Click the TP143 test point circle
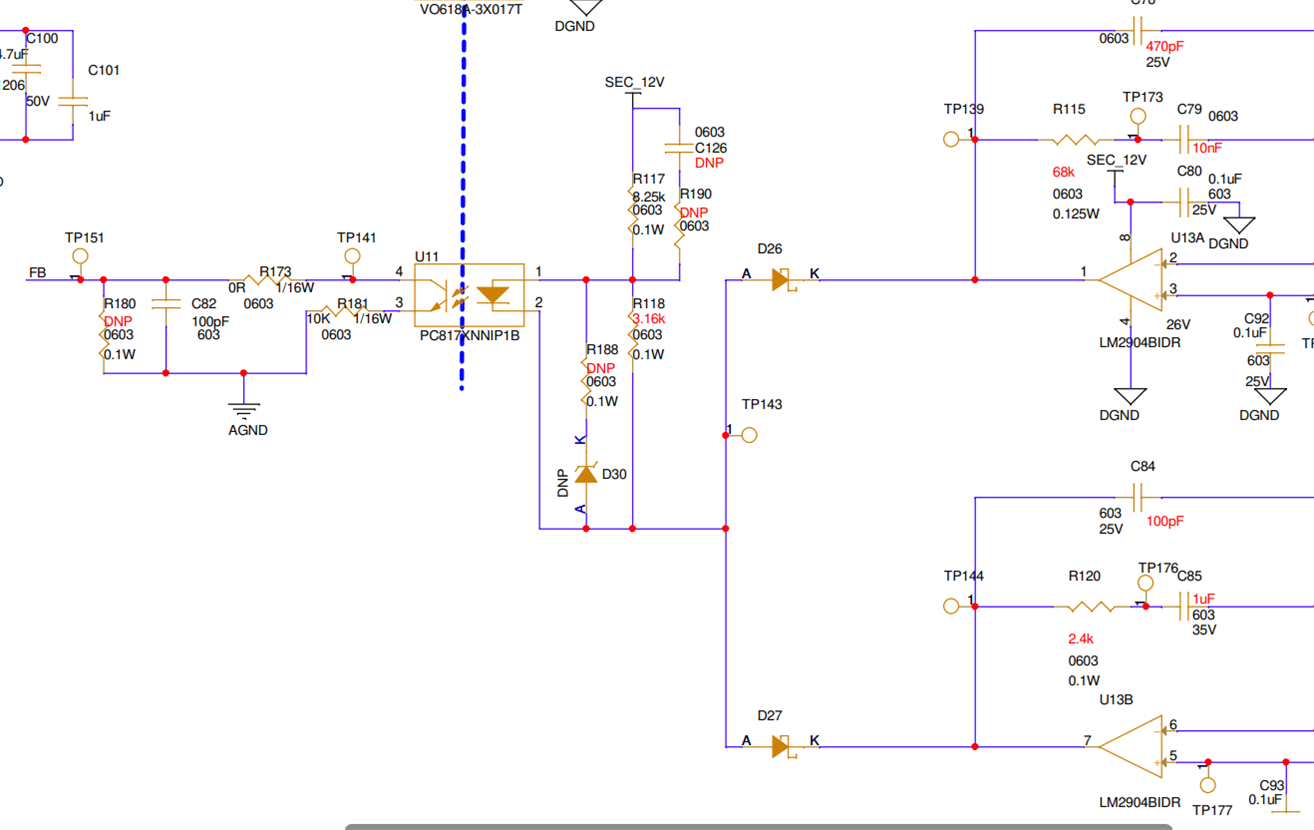 tap(749, 435)
